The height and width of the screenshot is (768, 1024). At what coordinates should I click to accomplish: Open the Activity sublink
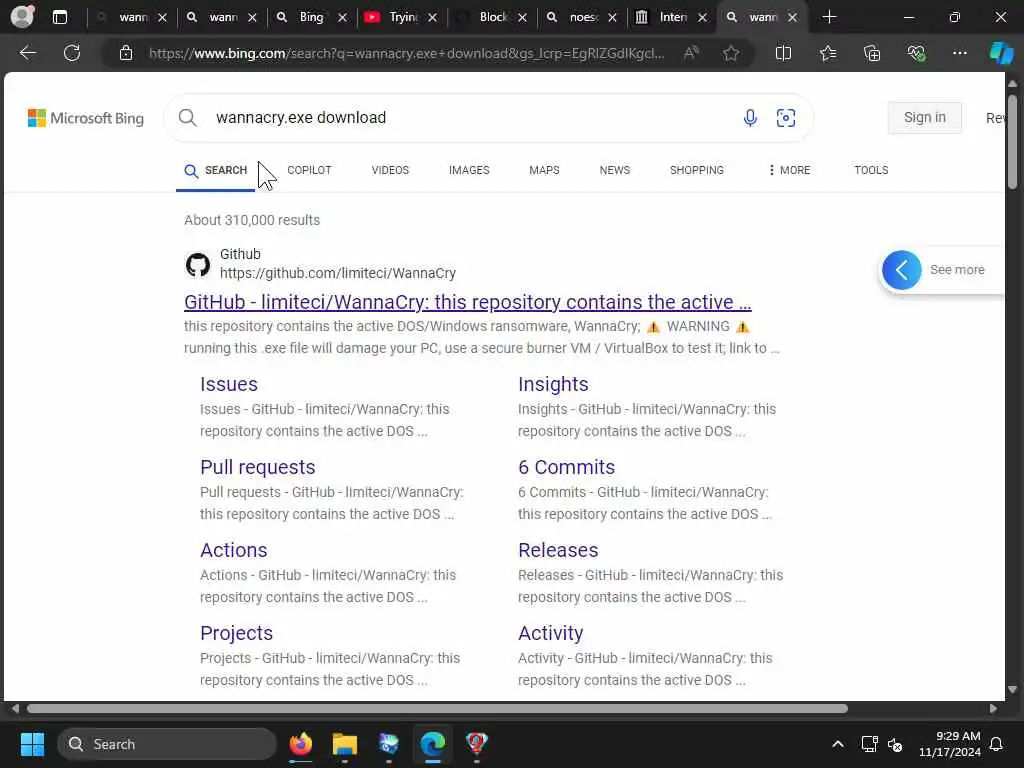coord(551,633)
